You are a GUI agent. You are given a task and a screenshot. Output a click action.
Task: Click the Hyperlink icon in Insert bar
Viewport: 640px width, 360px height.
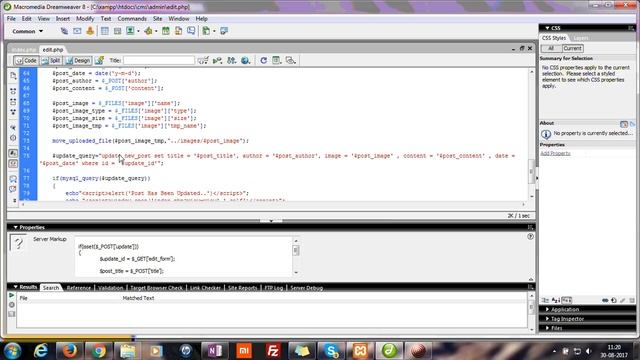(x=64, y=31)
